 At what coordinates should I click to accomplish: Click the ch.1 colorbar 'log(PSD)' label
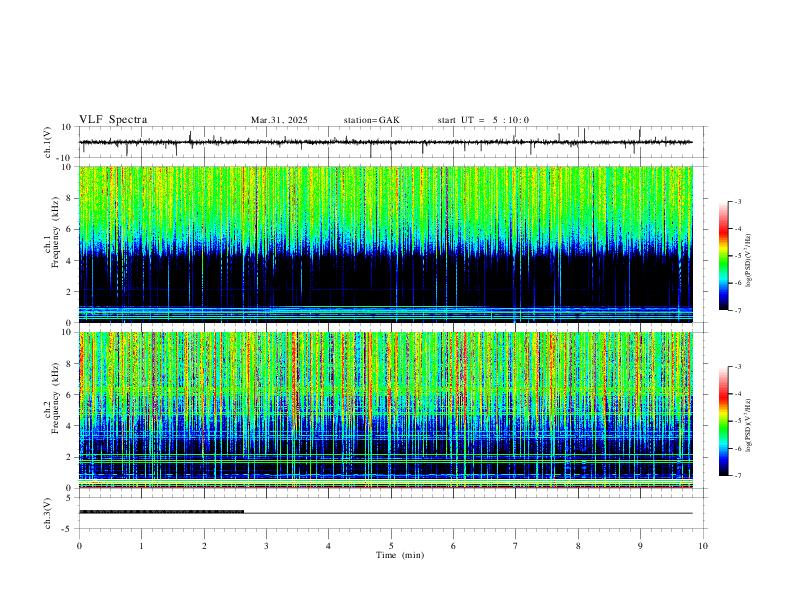point(748,260)
